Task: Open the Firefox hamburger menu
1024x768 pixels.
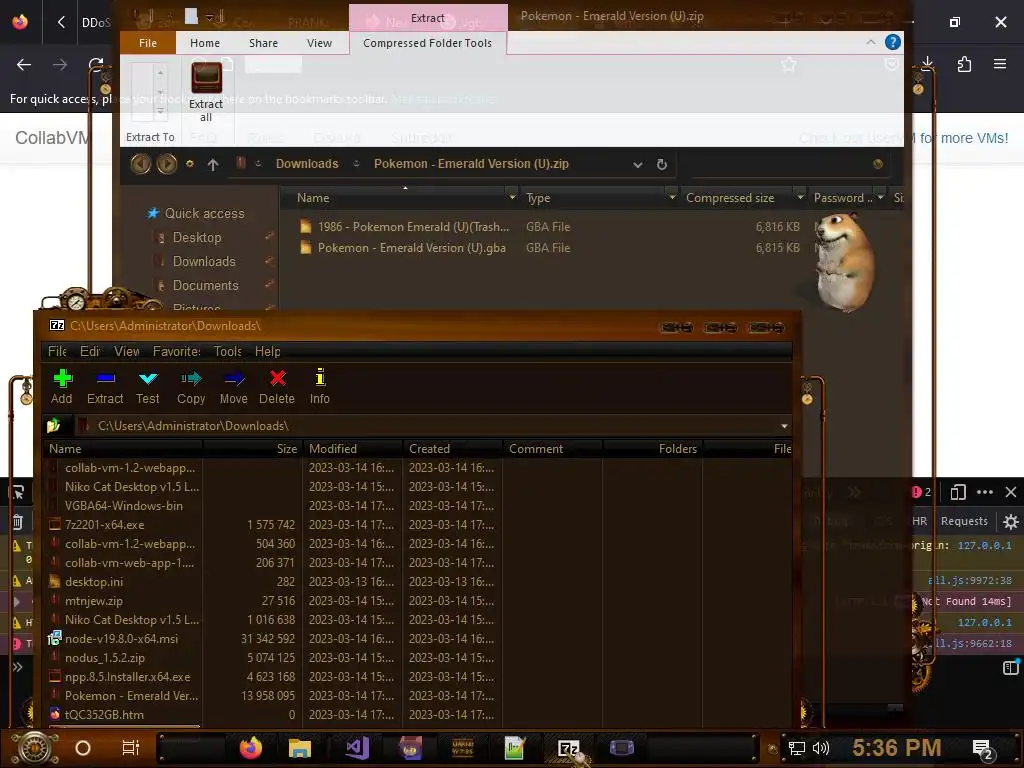Action: tap(1000, 64)
